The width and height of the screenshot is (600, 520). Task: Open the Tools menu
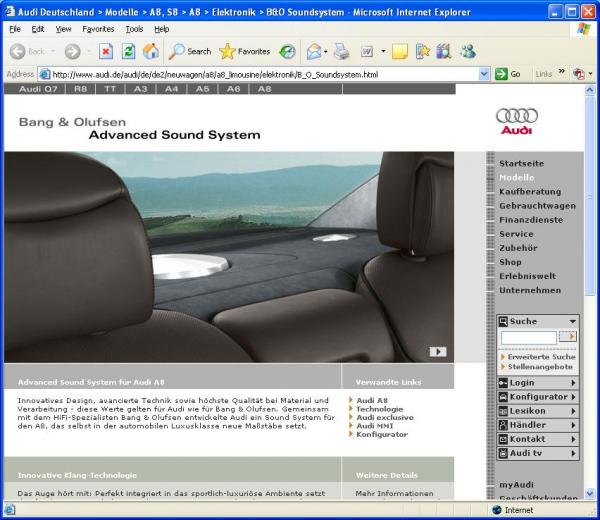[x=134, y=29]
